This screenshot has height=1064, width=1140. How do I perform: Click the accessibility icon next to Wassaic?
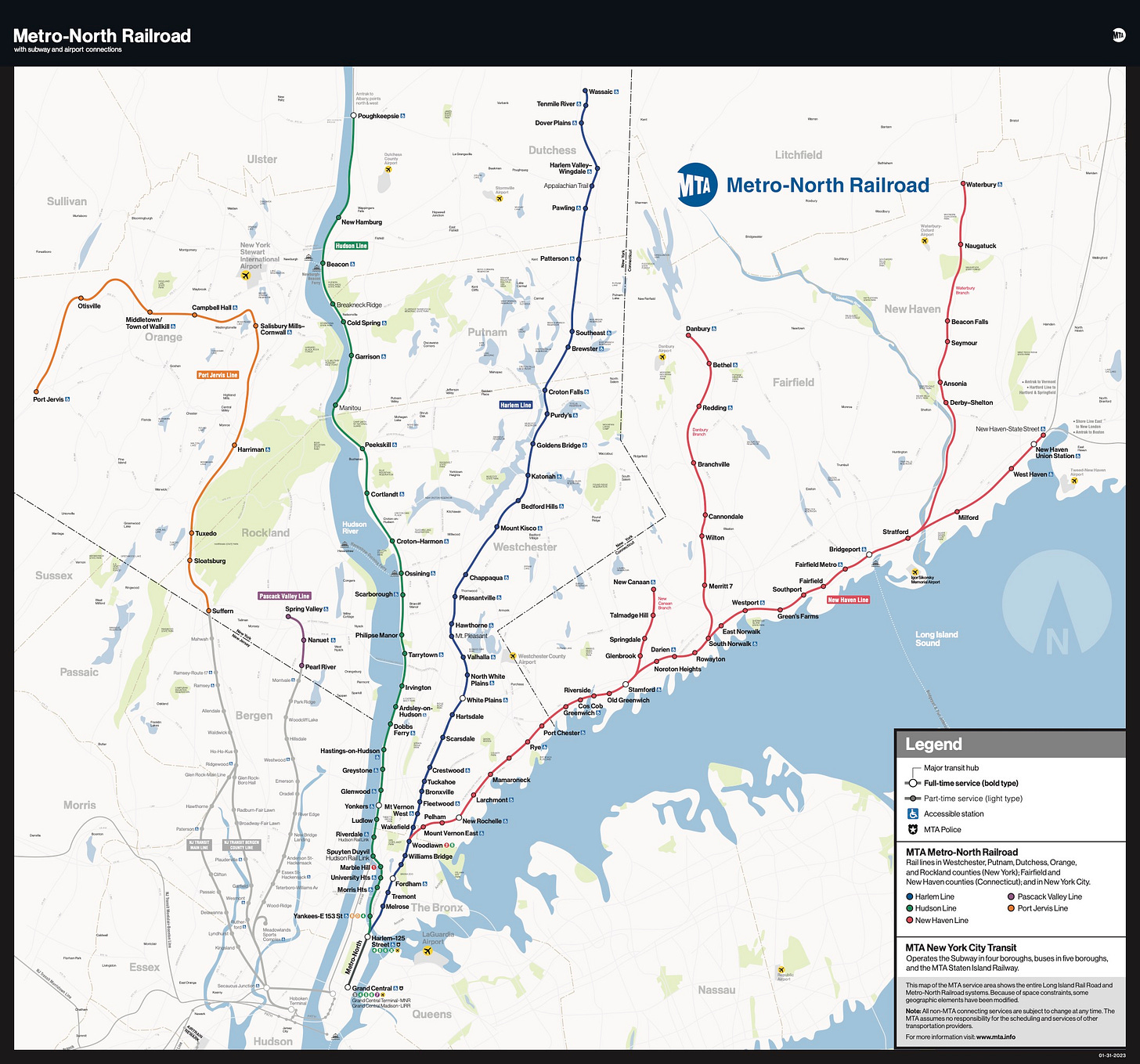(x=617, y=92)
